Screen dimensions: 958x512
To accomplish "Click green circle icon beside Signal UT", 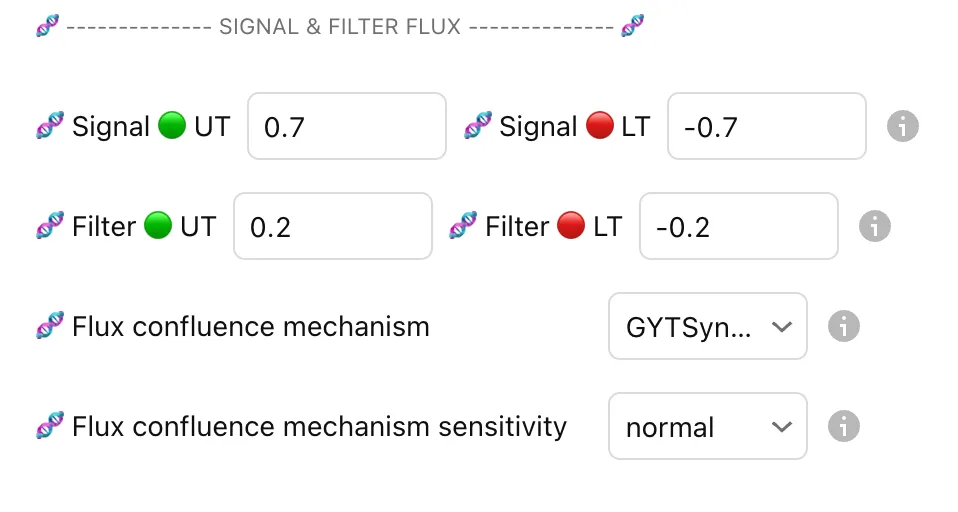I will [x=172, y=126].
